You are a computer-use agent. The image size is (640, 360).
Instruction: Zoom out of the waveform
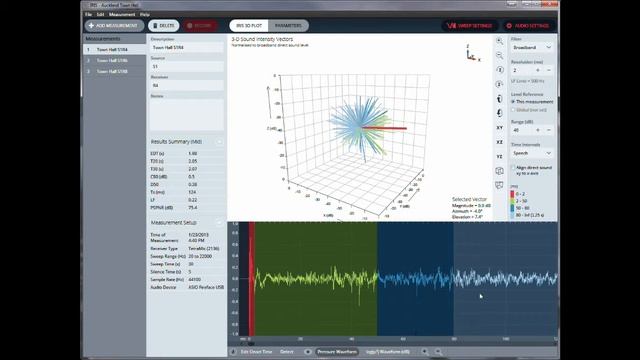click(x=438, y=351)
